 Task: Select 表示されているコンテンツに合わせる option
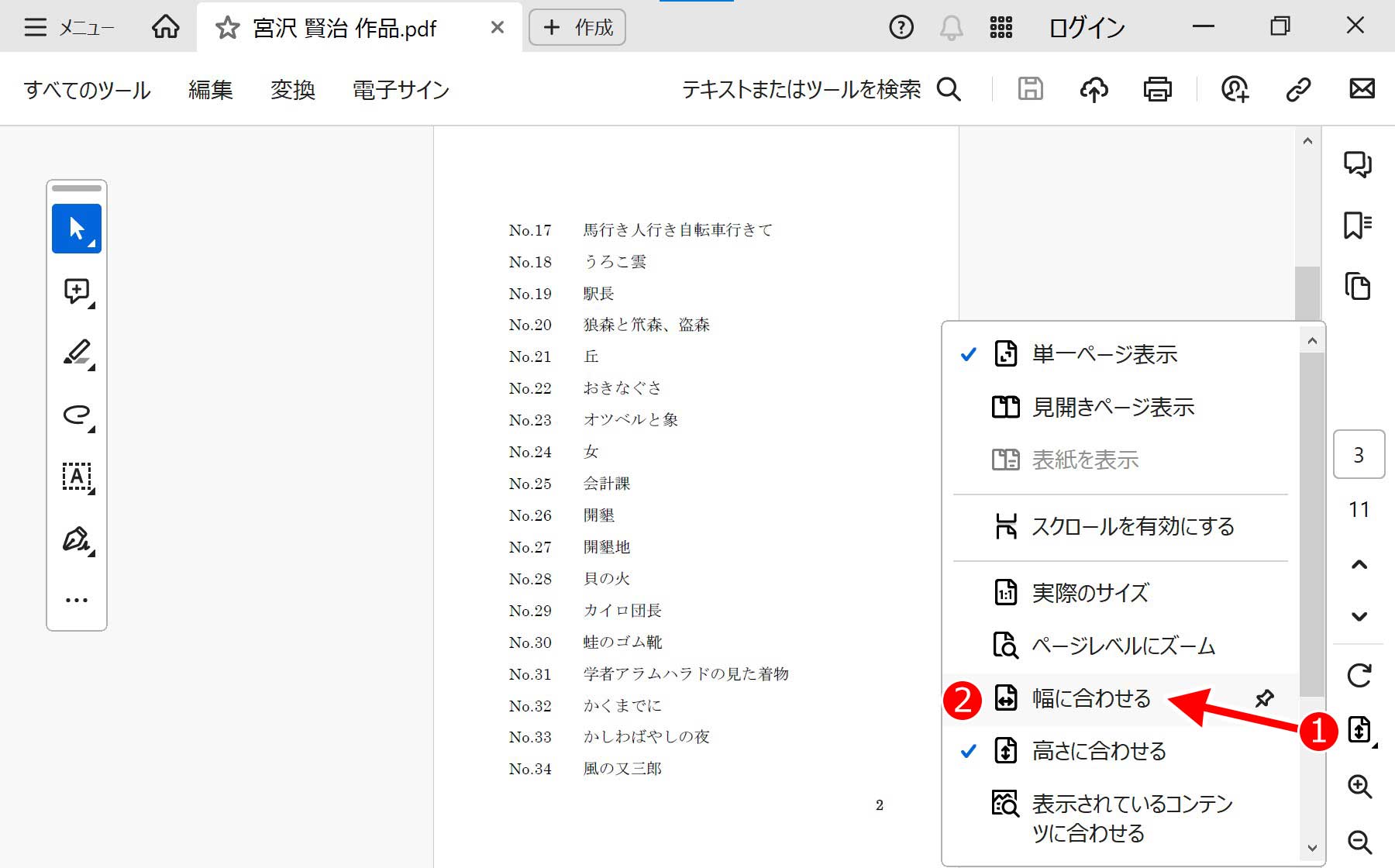1120,818
